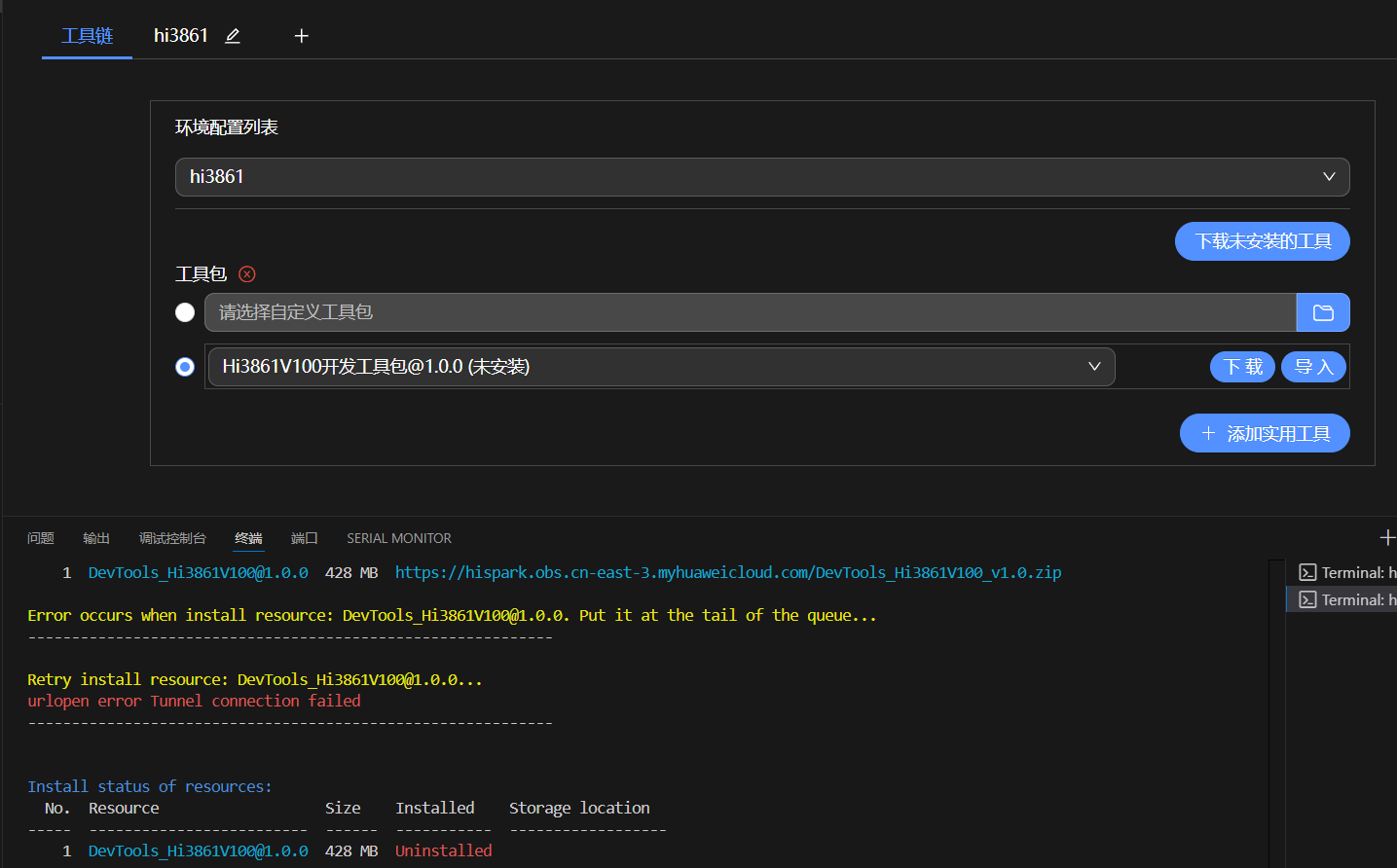Click the 'Install status of resources:' heading
This screenshot has width=1397, height=868.
[x=150, y=786]
